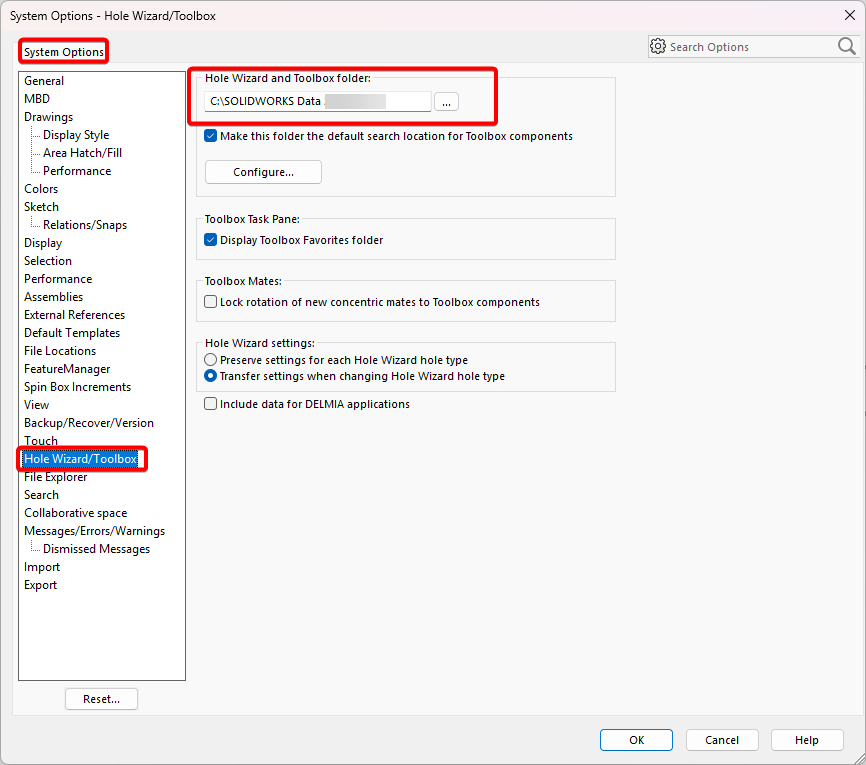Select Hole Wizard/Toolbox in the tree
Screen dimensions: 866x765
pos(80,459)
